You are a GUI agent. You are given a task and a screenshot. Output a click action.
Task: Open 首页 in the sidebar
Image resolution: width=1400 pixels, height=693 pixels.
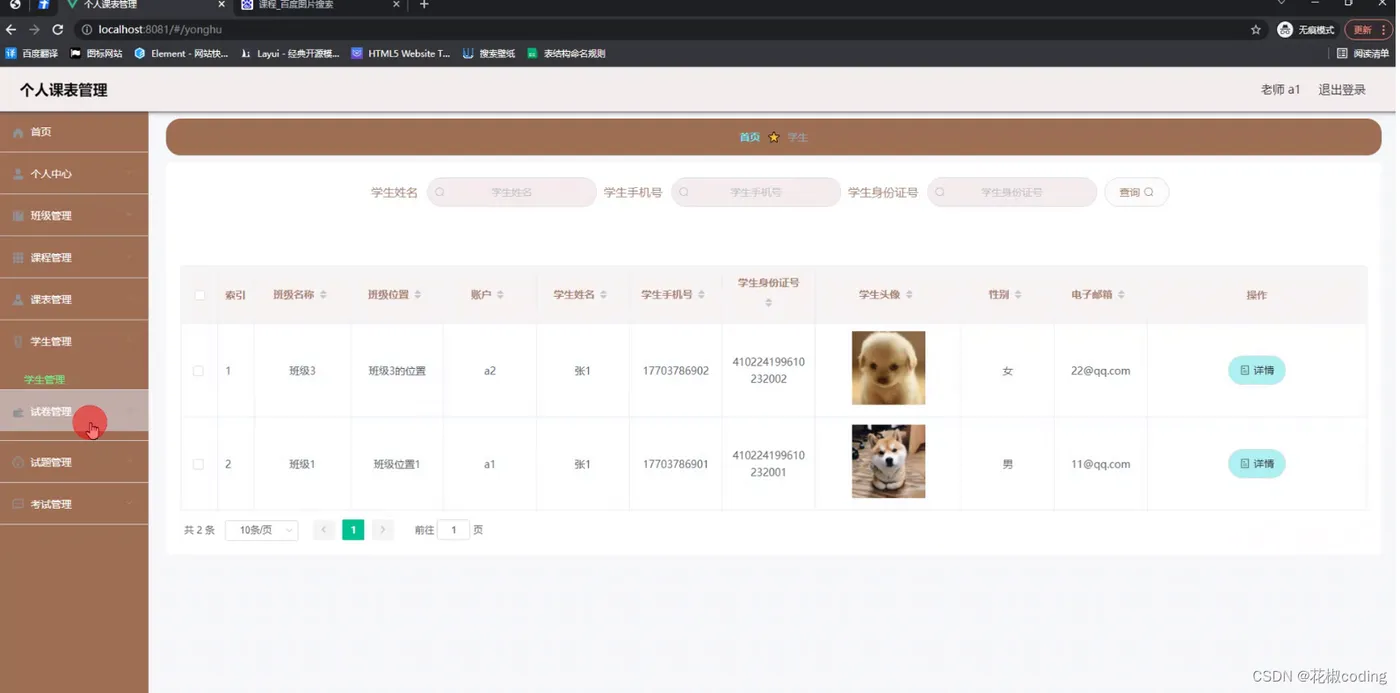pyautogui.click(x=74, y=132)
